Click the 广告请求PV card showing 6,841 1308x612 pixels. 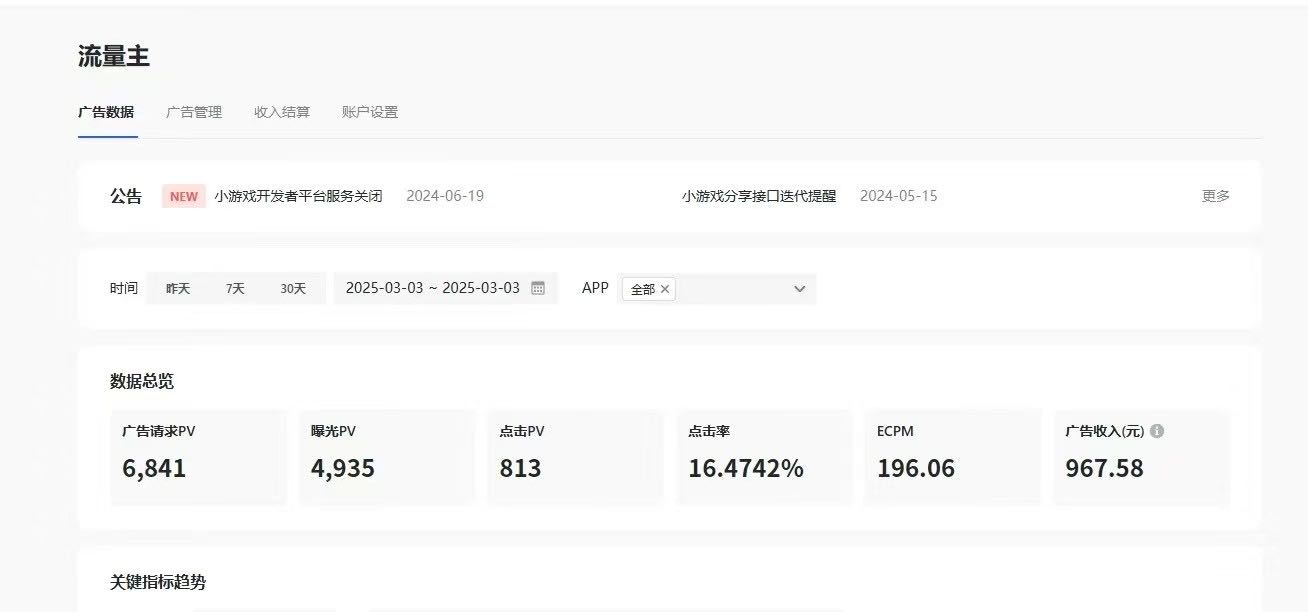click(x=198, y=457)
